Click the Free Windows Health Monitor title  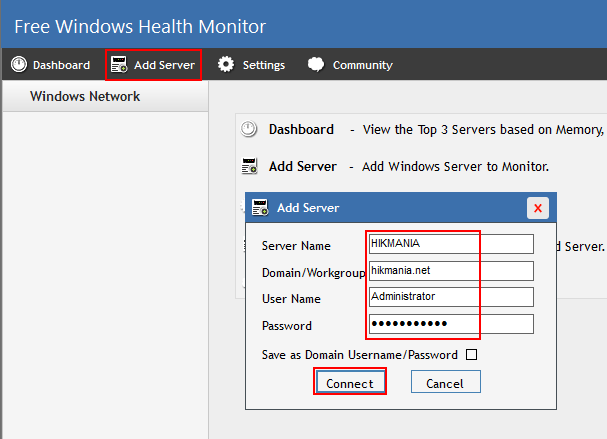pyautogui.click(x=140, y=26)
